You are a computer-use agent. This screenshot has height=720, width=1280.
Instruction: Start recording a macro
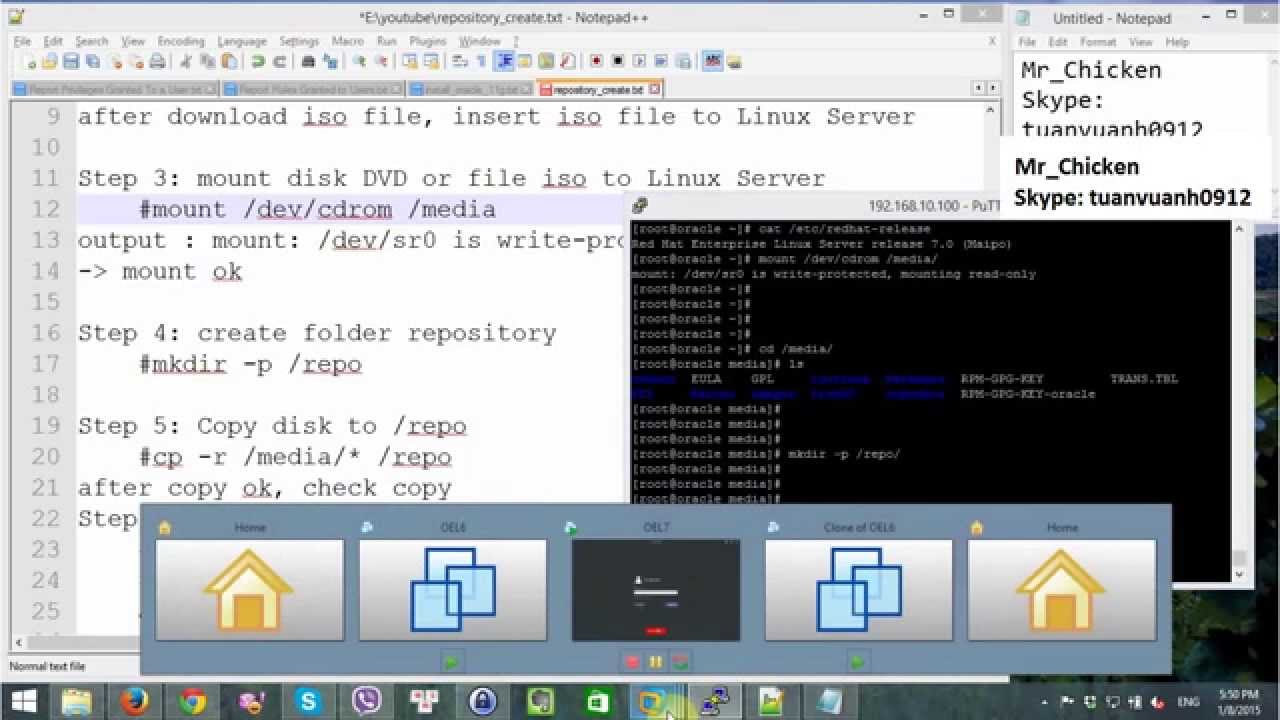[x=596, y=61]
